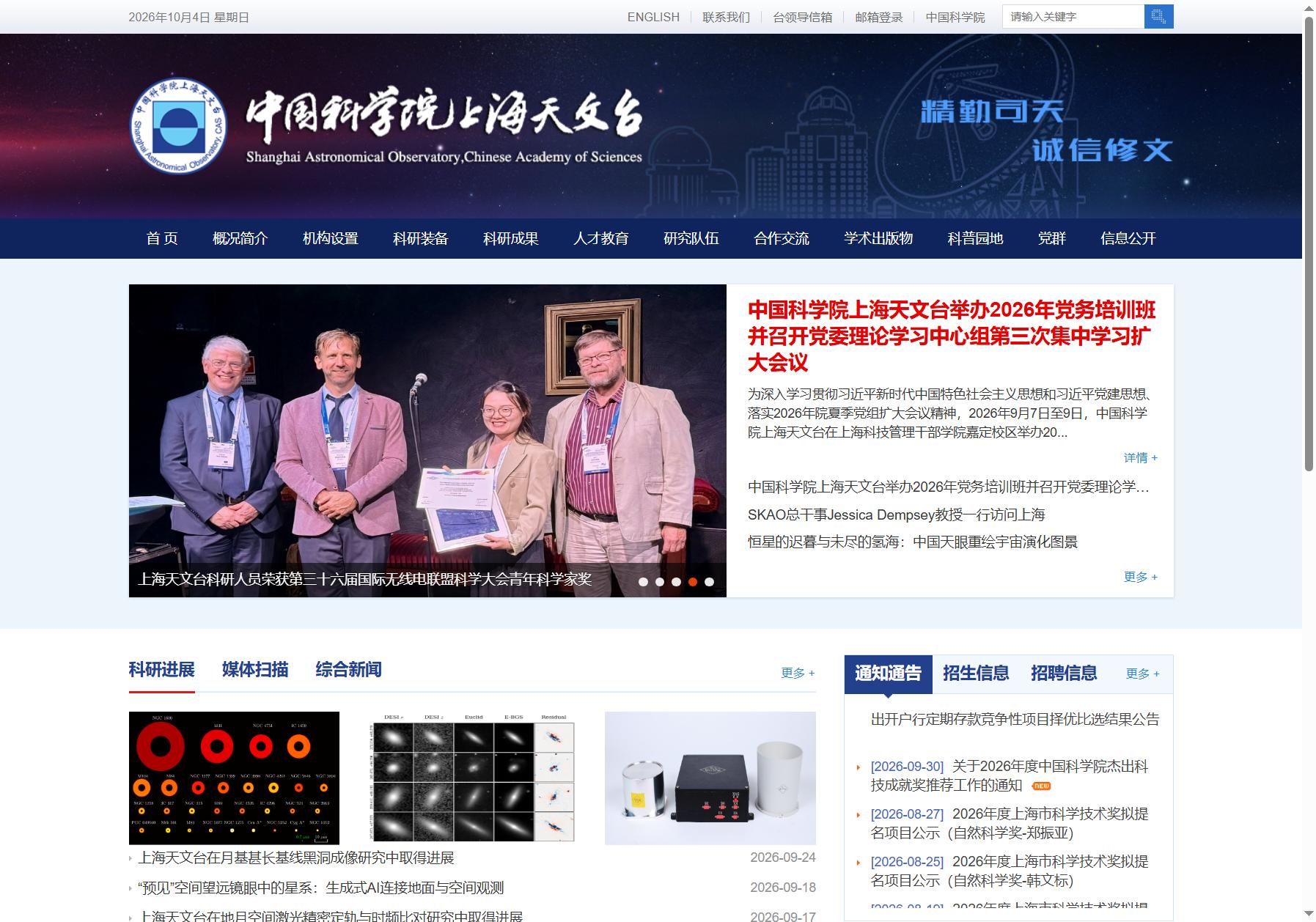
Task: Open the black hole rings thumbnail image
Action: point(234,778)
